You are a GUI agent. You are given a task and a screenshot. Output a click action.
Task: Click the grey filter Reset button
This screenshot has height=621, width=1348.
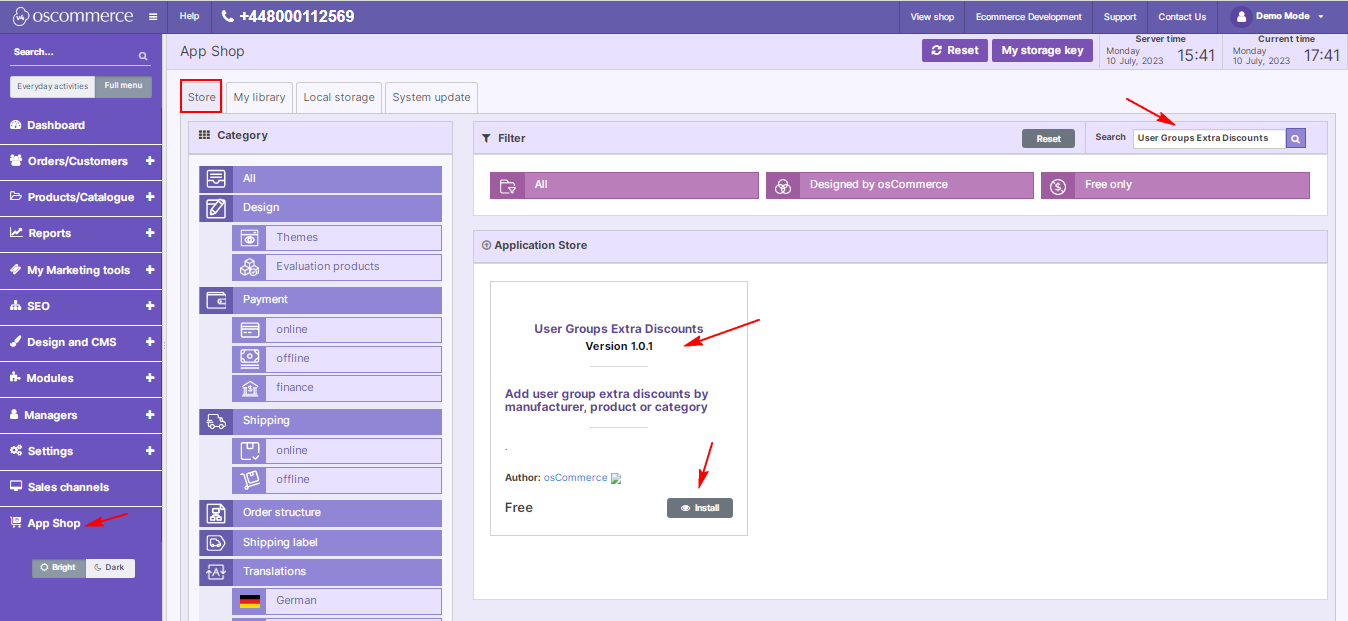[x=1048, y=139]
